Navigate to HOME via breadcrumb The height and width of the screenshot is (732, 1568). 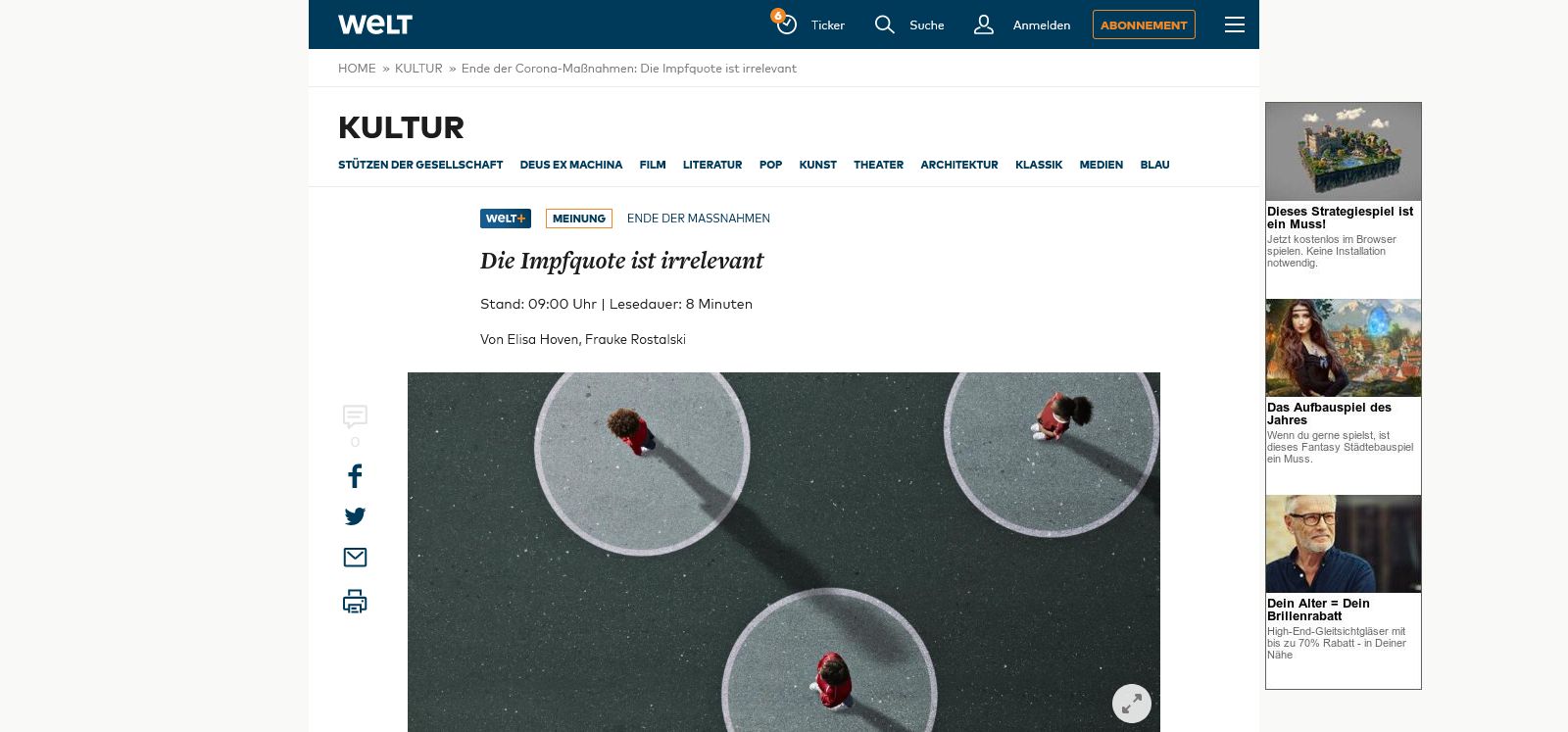[x=357, y=69]
